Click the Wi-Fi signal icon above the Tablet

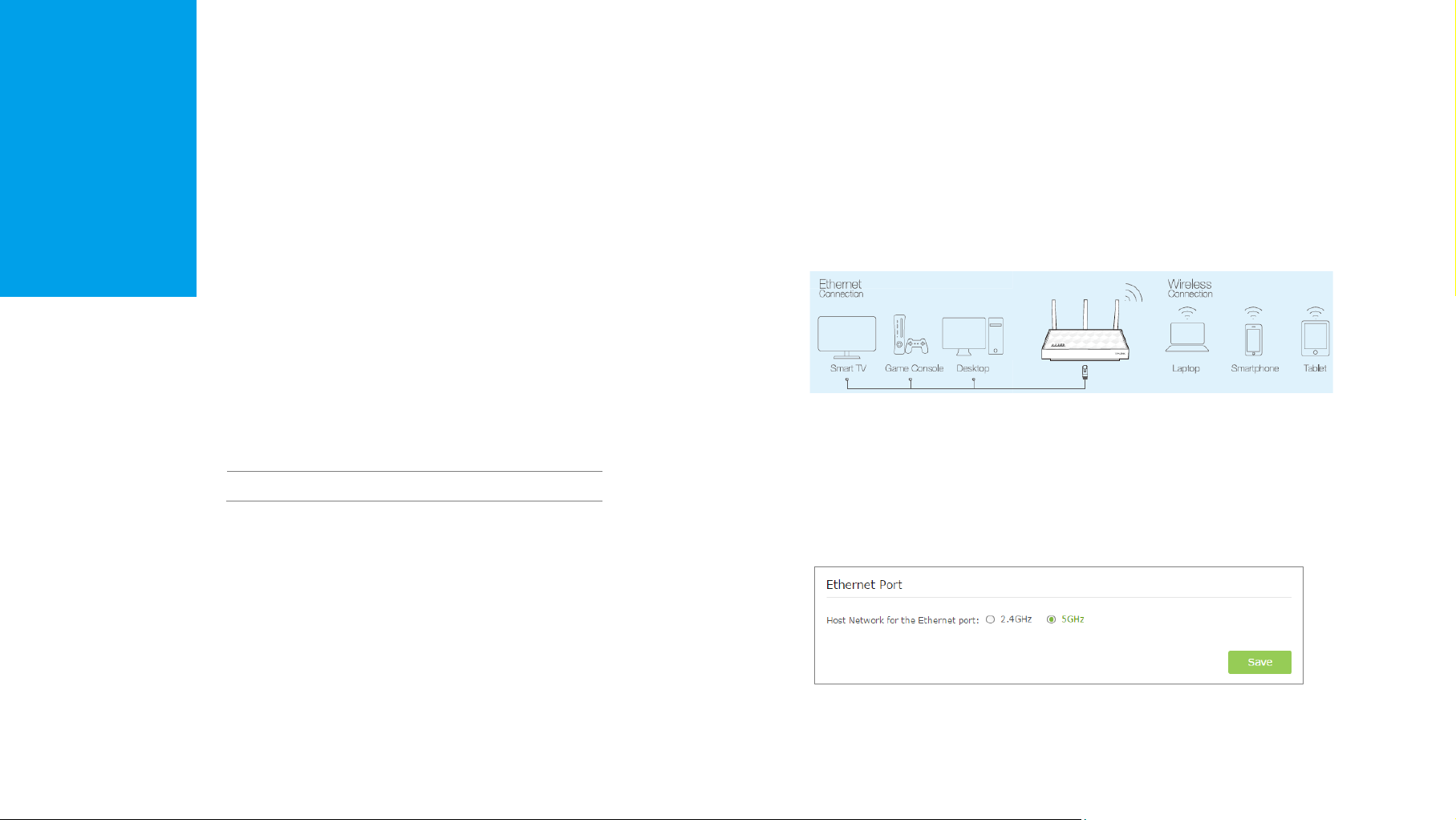click(x=1315, y=312)
